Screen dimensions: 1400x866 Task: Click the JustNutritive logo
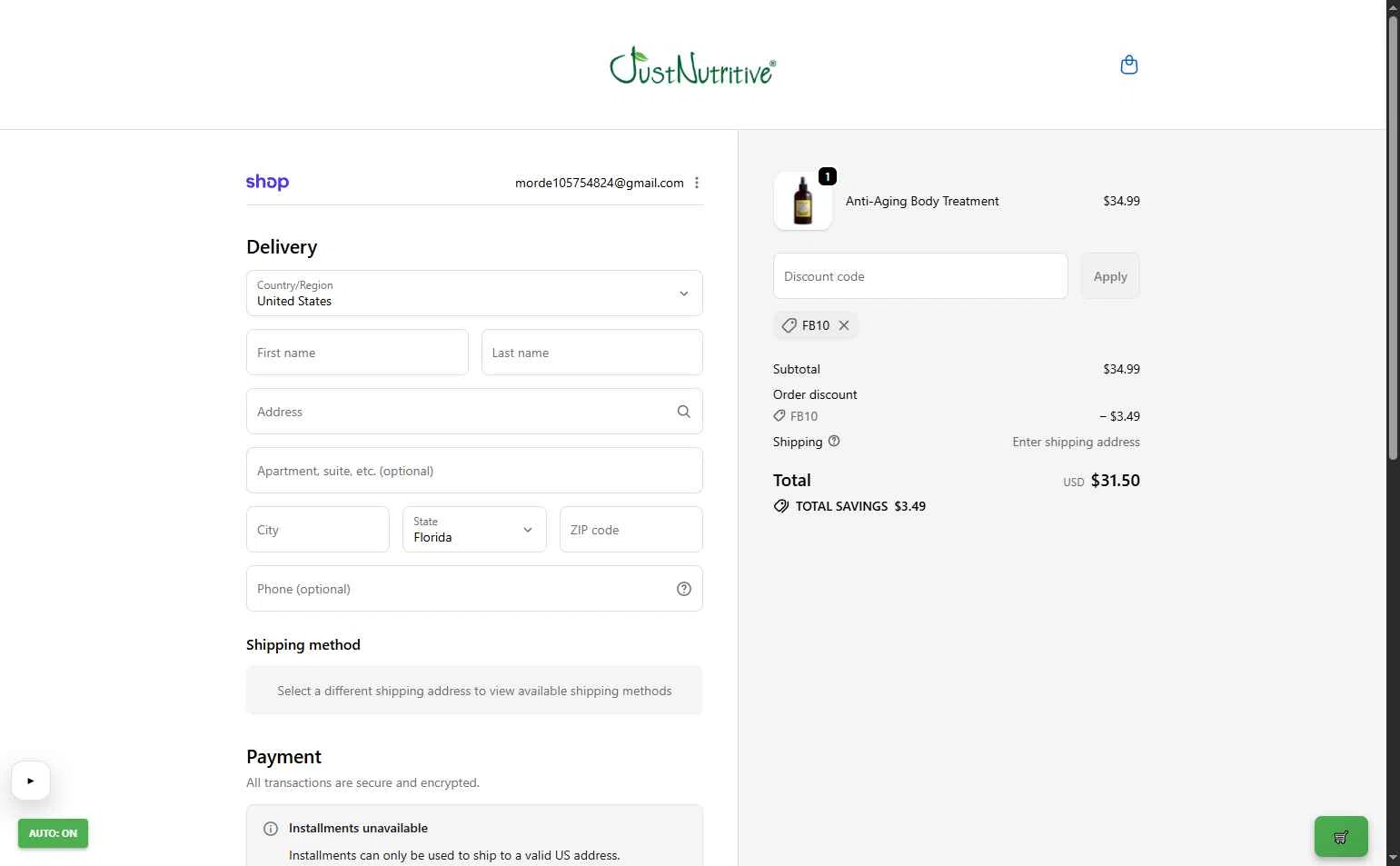[693, 66]
